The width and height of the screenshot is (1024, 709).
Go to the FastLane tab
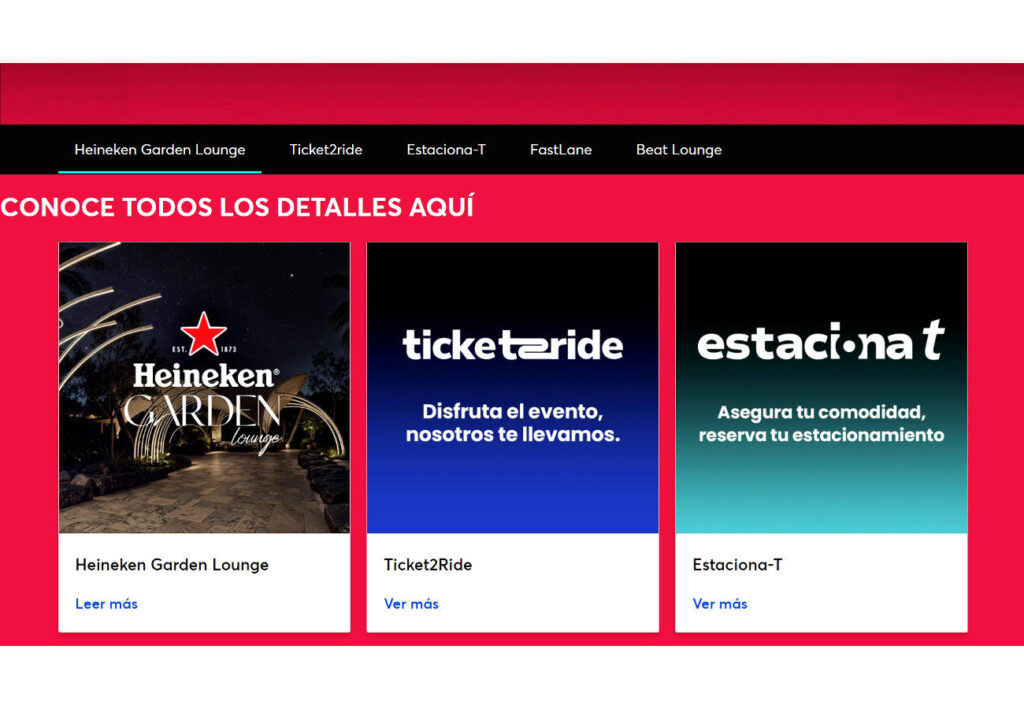coord(561,150)
